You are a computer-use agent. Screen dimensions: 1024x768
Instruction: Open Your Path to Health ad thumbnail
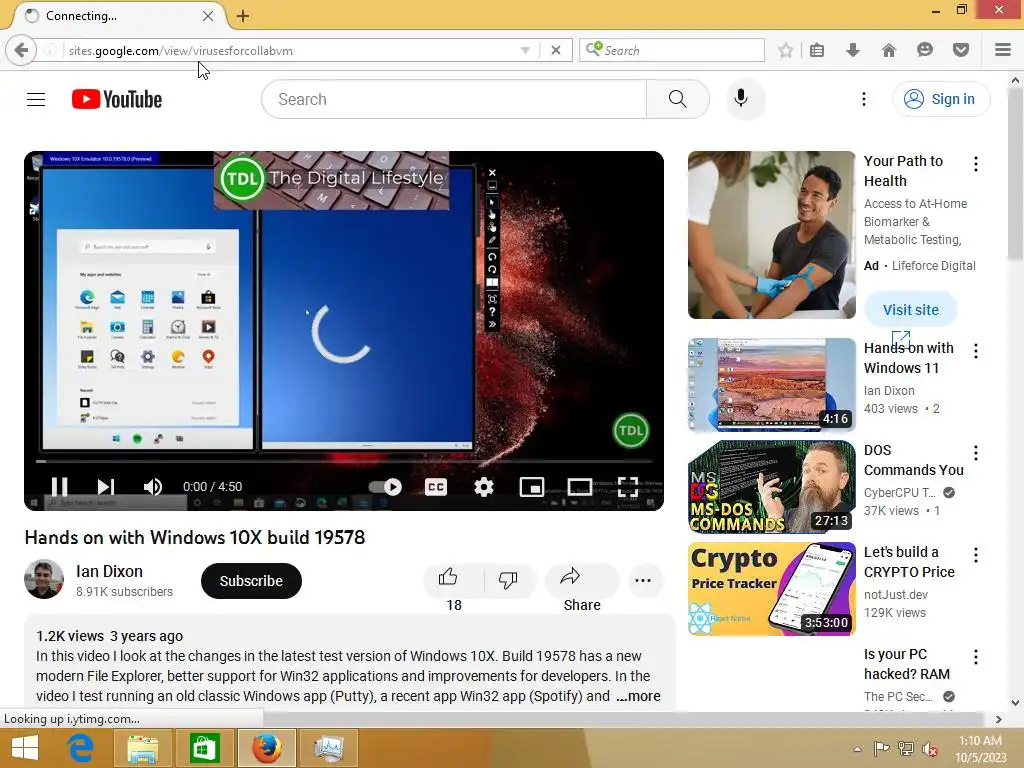771,235
